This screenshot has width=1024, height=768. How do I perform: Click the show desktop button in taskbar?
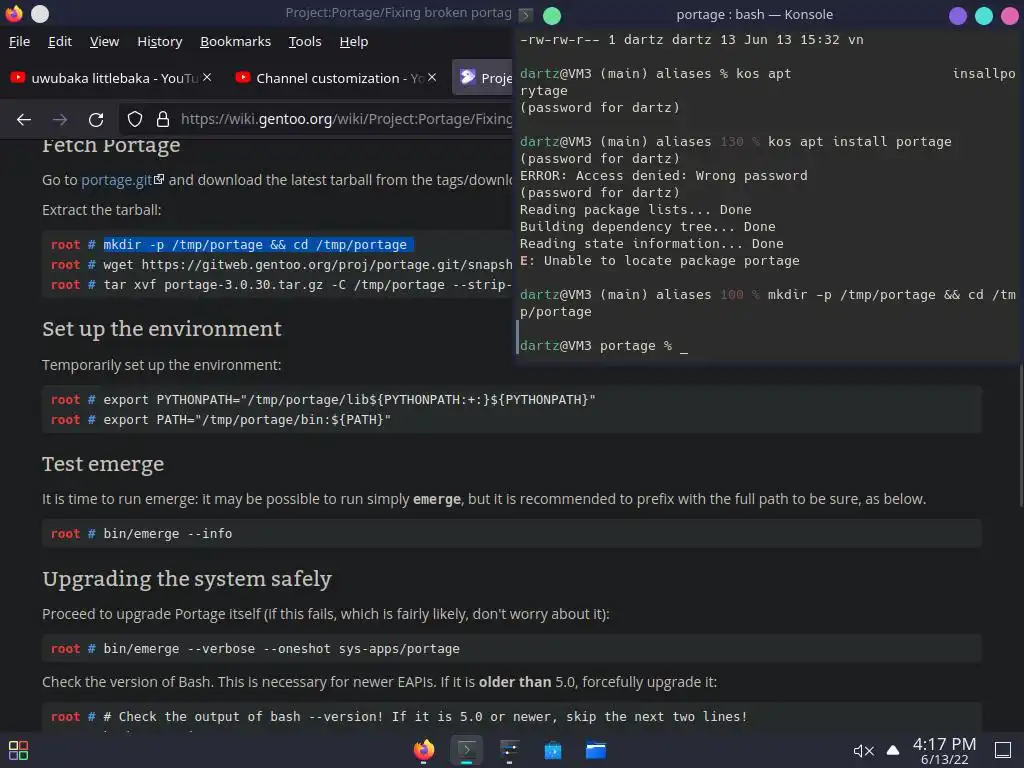tap(1003, 750)
